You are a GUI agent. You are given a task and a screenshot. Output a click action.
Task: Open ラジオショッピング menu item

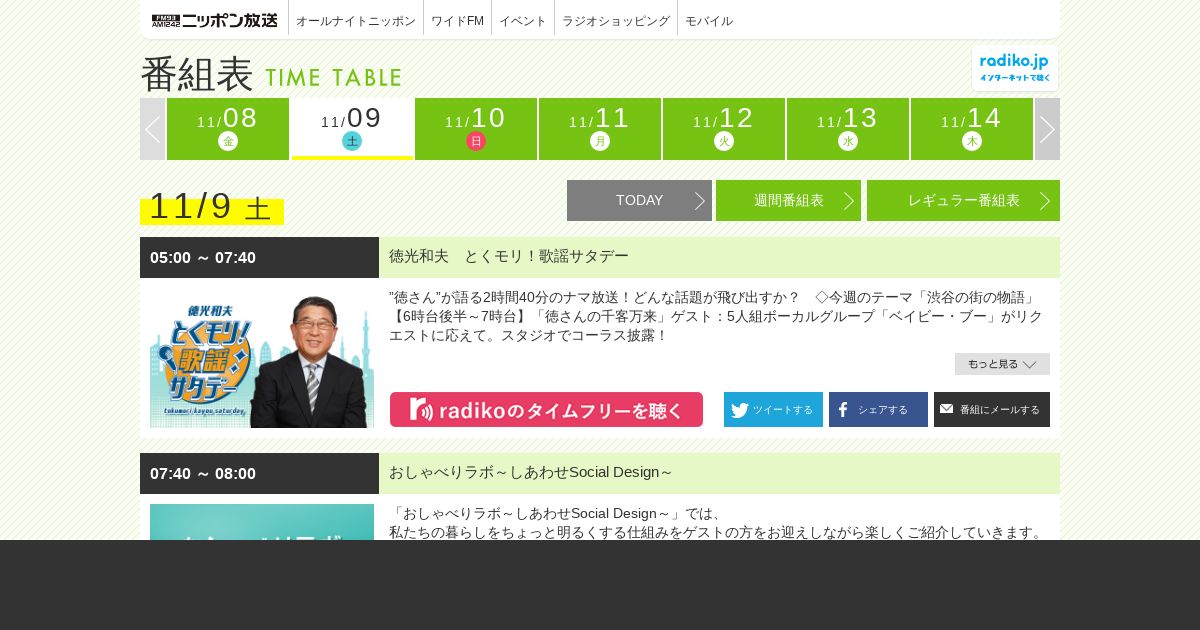pyautogui.click(x=616, y=21)
